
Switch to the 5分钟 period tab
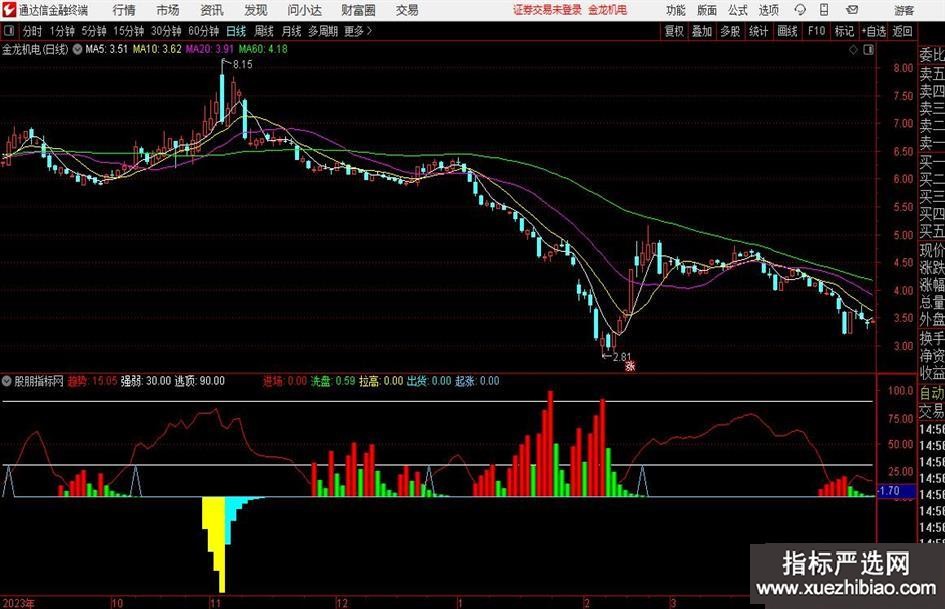(x=94, y=31)
